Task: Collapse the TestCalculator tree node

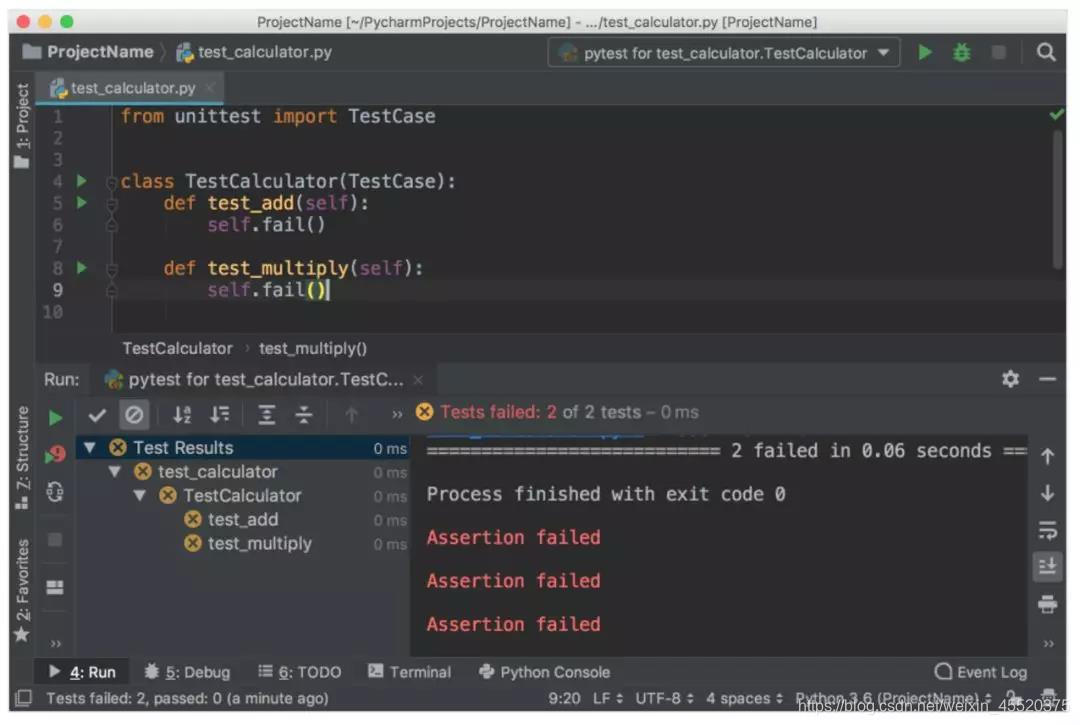Action: pos(140,496)
